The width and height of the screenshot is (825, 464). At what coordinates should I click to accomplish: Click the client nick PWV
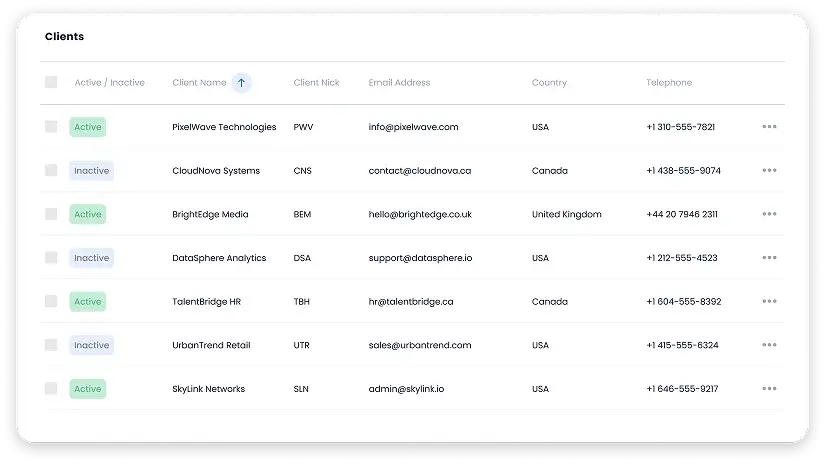[303, 127]
